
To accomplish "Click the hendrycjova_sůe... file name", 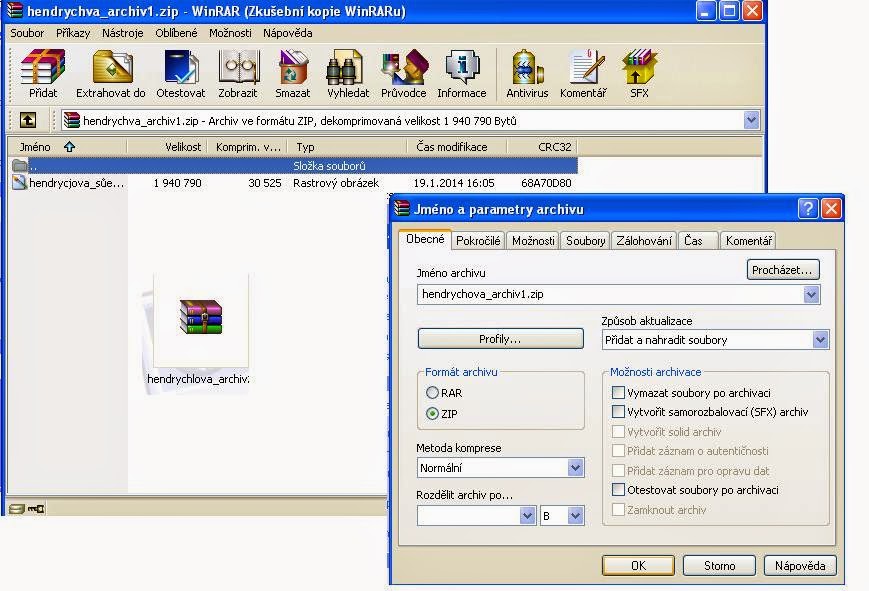I will coord(76,183).
